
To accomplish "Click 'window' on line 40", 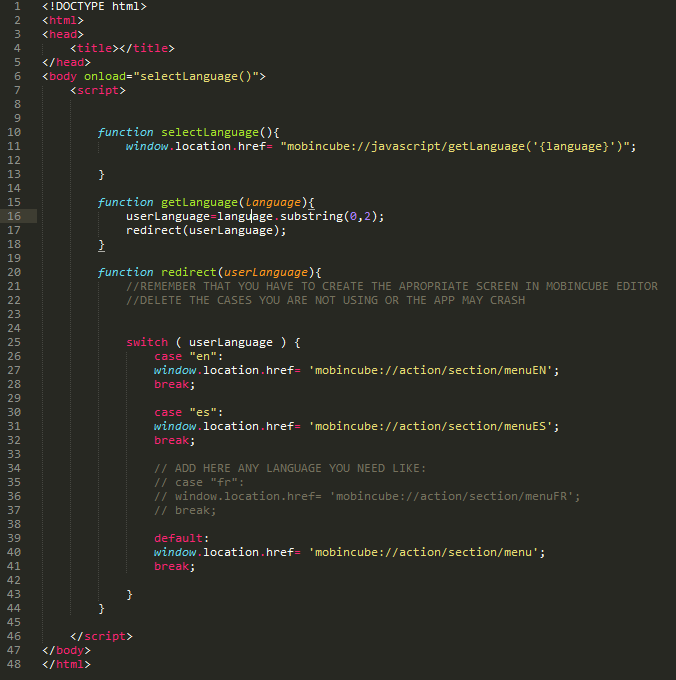I will coord(175,552).
